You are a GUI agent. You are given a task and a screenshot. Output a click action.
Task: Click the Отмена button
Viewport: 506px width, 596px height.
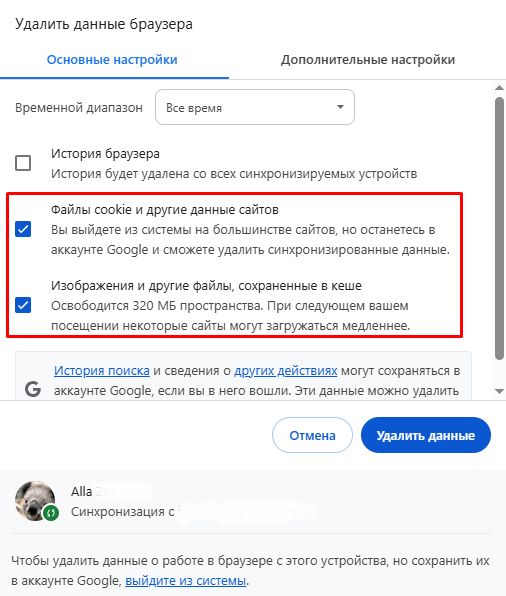coord(312,435)
